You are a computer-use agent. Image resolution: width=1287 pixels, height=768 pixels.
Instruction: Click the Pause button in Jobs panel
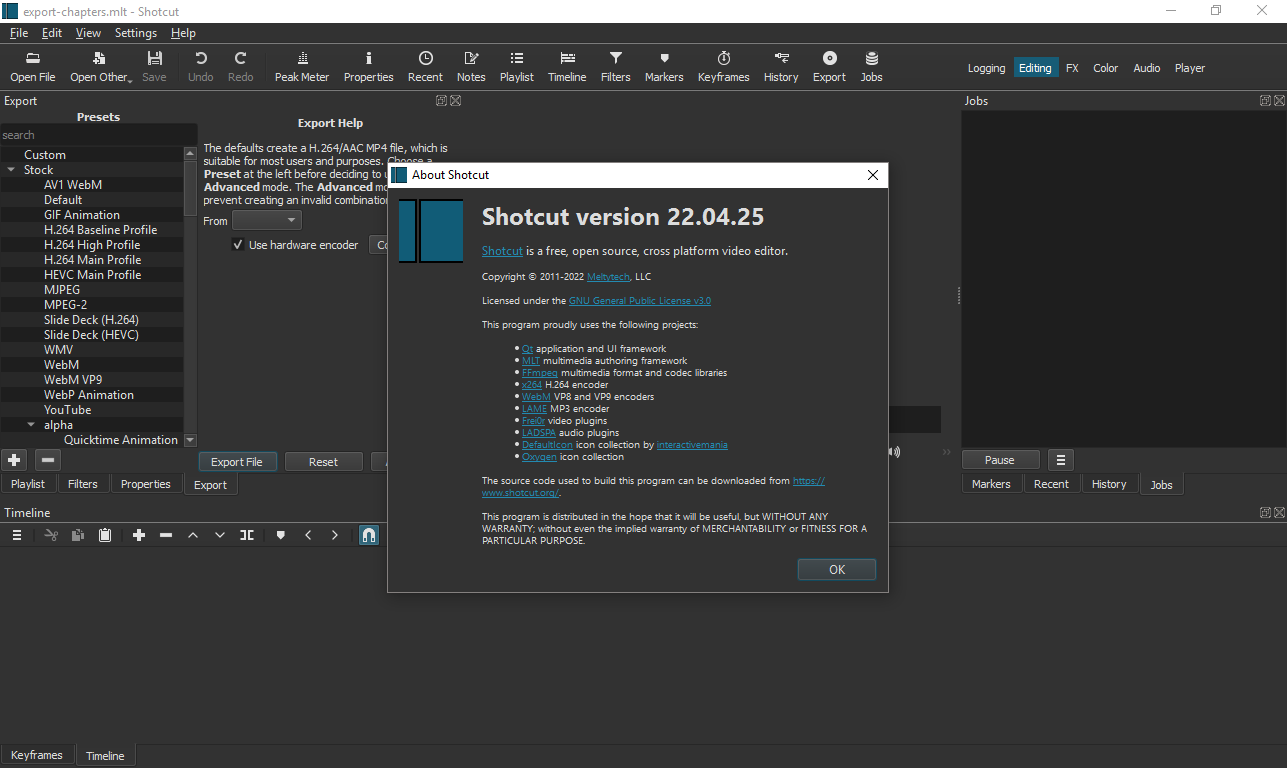click(x=999, y=460)
